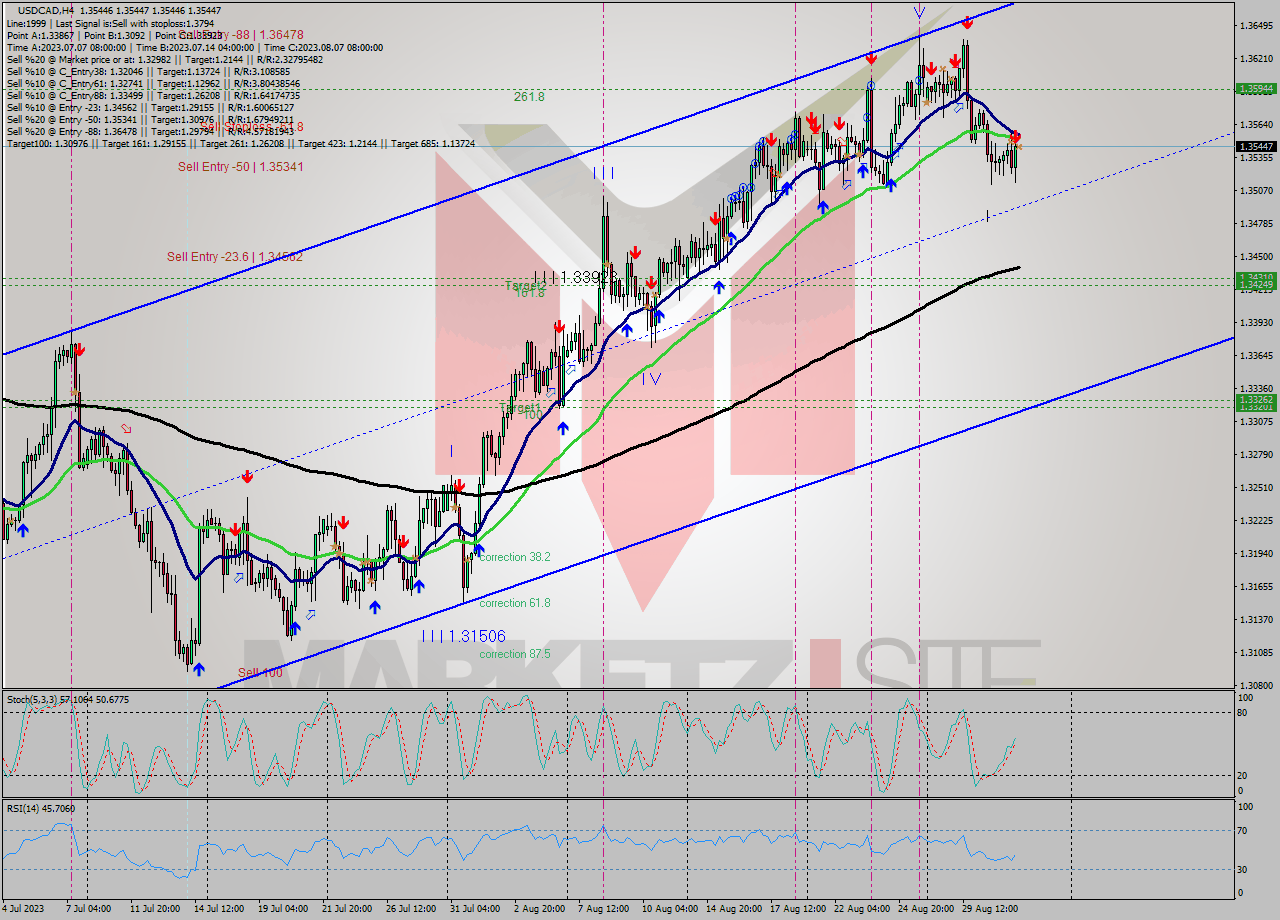Screen dimensions: 1280x920
Task: Click the '14 Aug 20:00' time label
Action: (734, 909)
